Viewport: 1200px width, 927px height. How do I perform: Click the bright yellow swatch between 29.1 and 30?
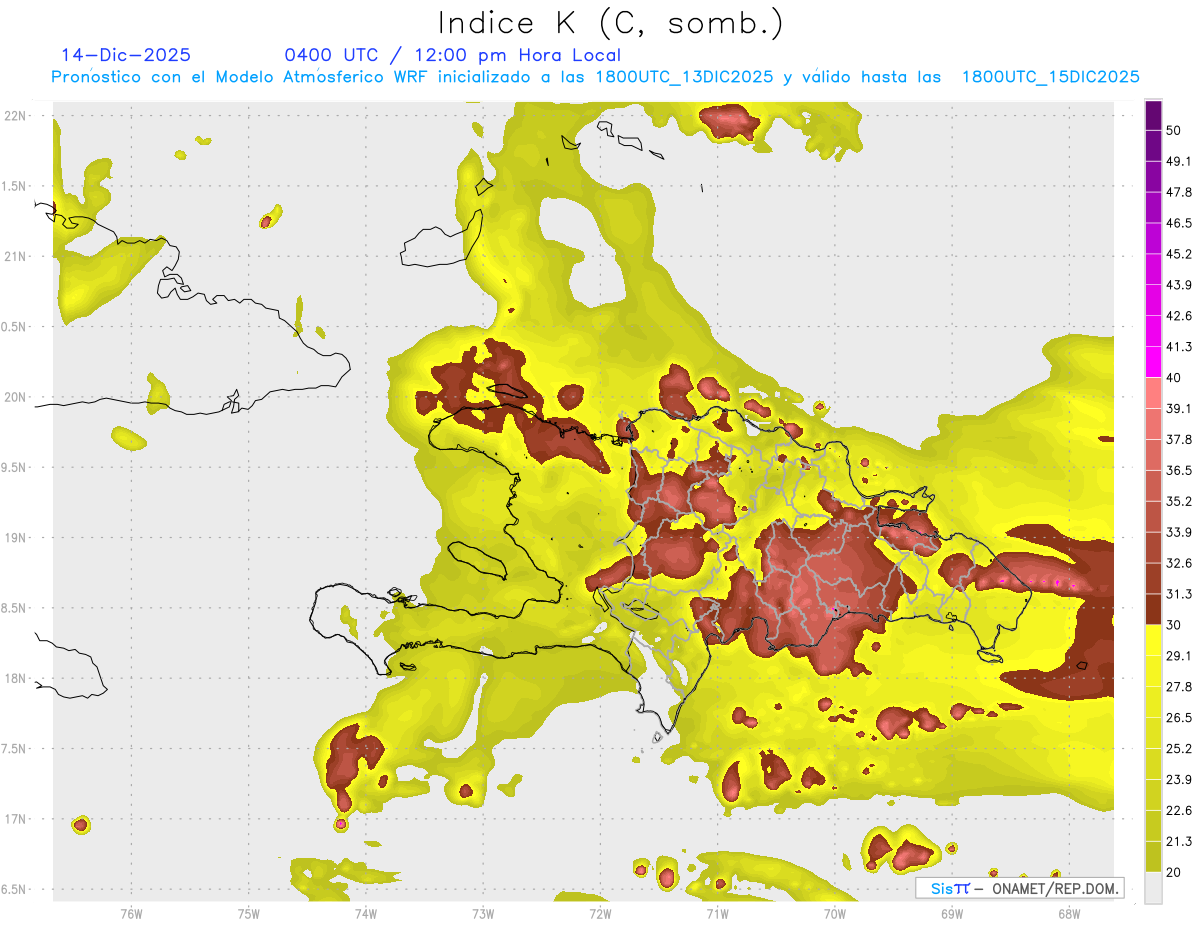pyautogui.click(x=1153, y=640)
